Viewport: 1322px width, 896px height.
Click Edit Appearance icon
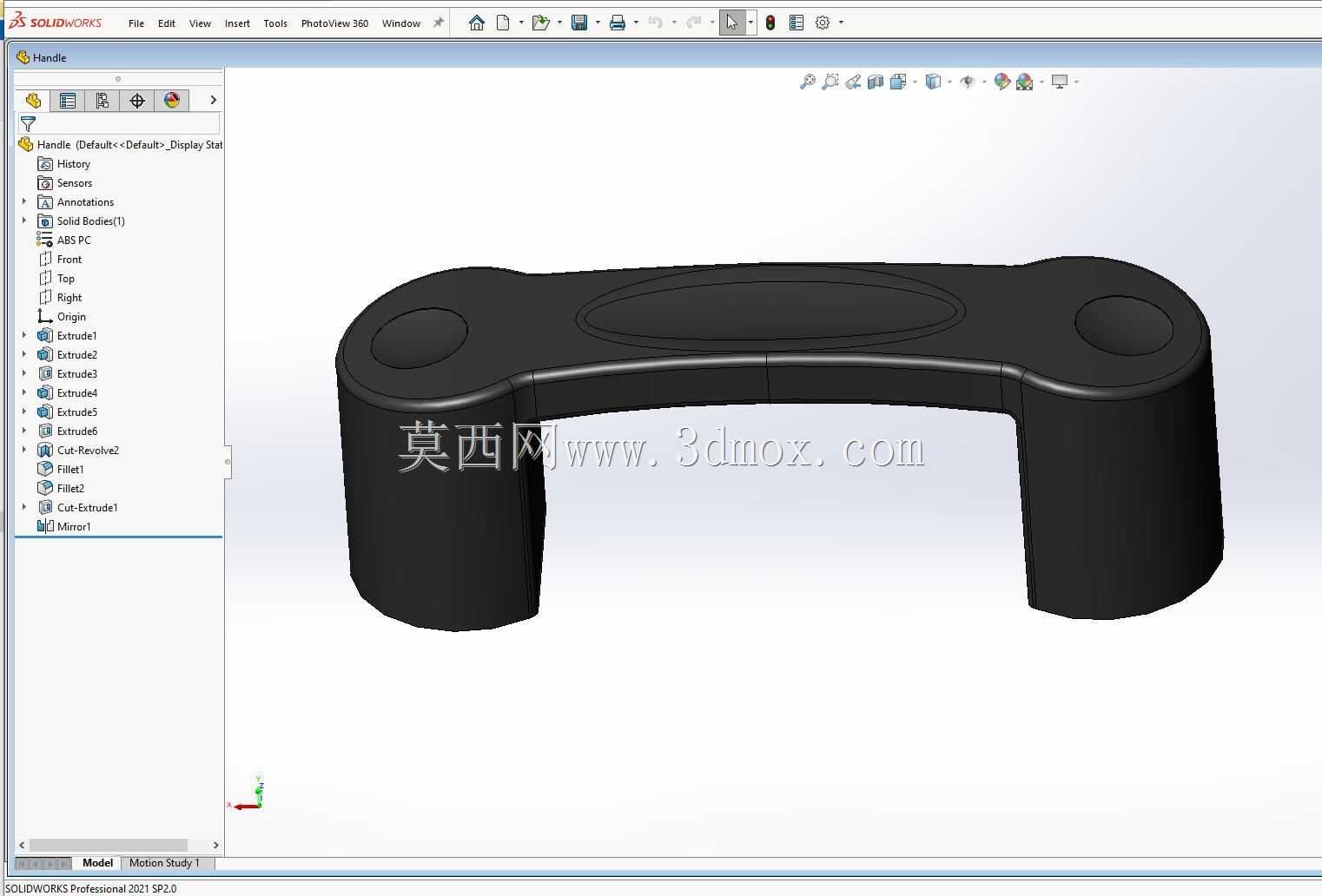click(x=1002, y=82)
